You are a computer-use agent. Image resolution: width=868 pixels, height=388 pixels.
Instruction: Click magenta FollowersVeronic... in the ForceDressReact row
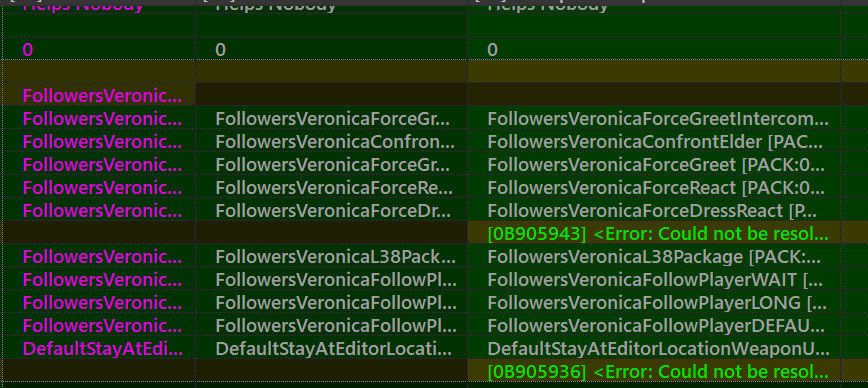(x=99, y=210)
